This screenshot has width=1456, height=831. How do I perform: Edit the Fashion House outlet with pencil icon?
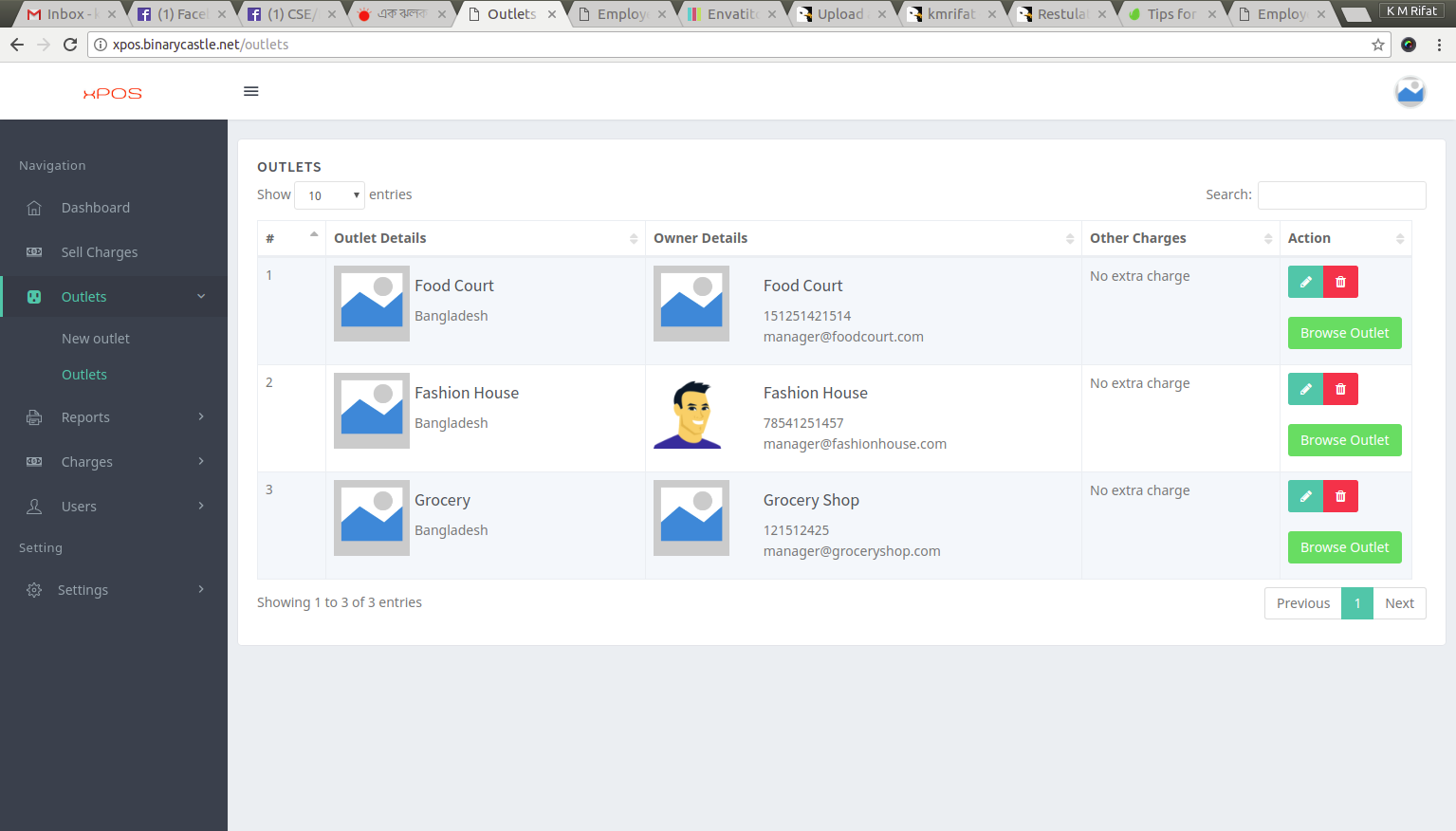tap(1305, 389)
